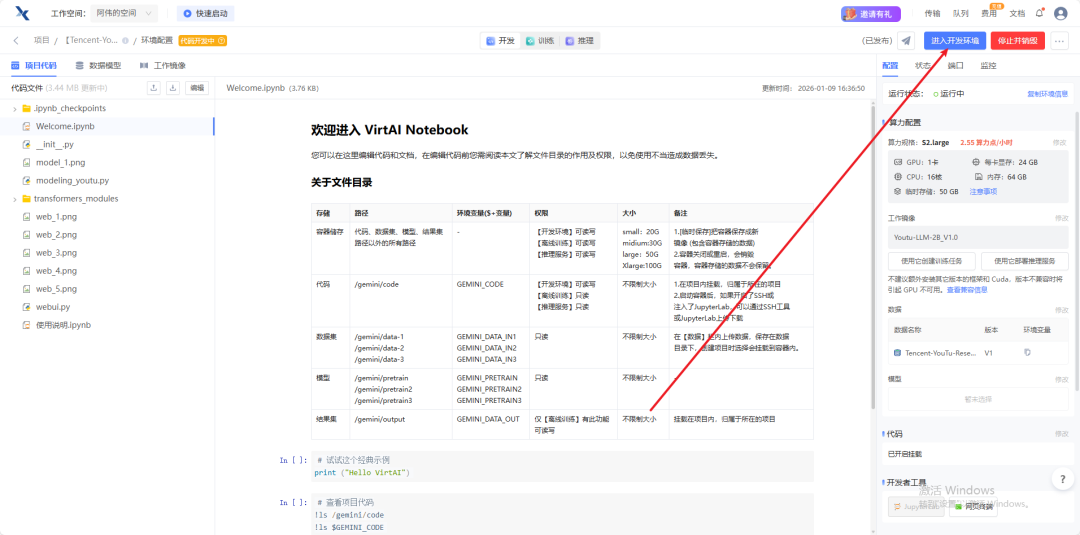Copy the Tencent-YouTu-Rese dataset environment variable

point(1027,353)
